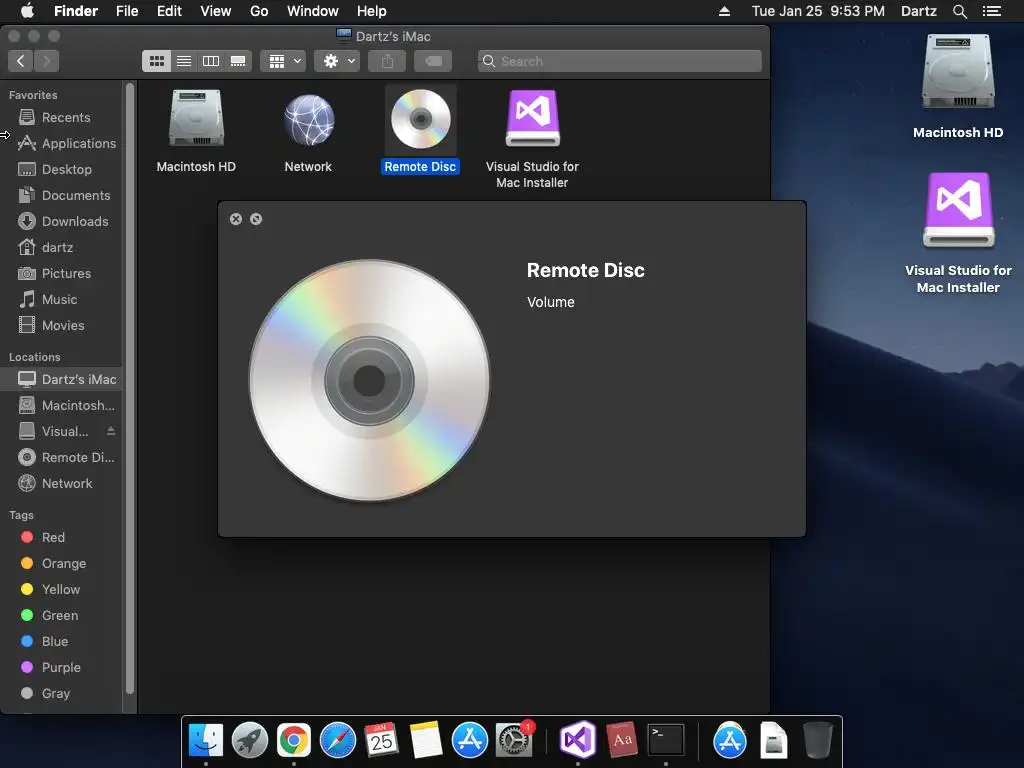Click the Share toolbar button
This screenshot has width=1024, height=768.
tap(387, 61)
